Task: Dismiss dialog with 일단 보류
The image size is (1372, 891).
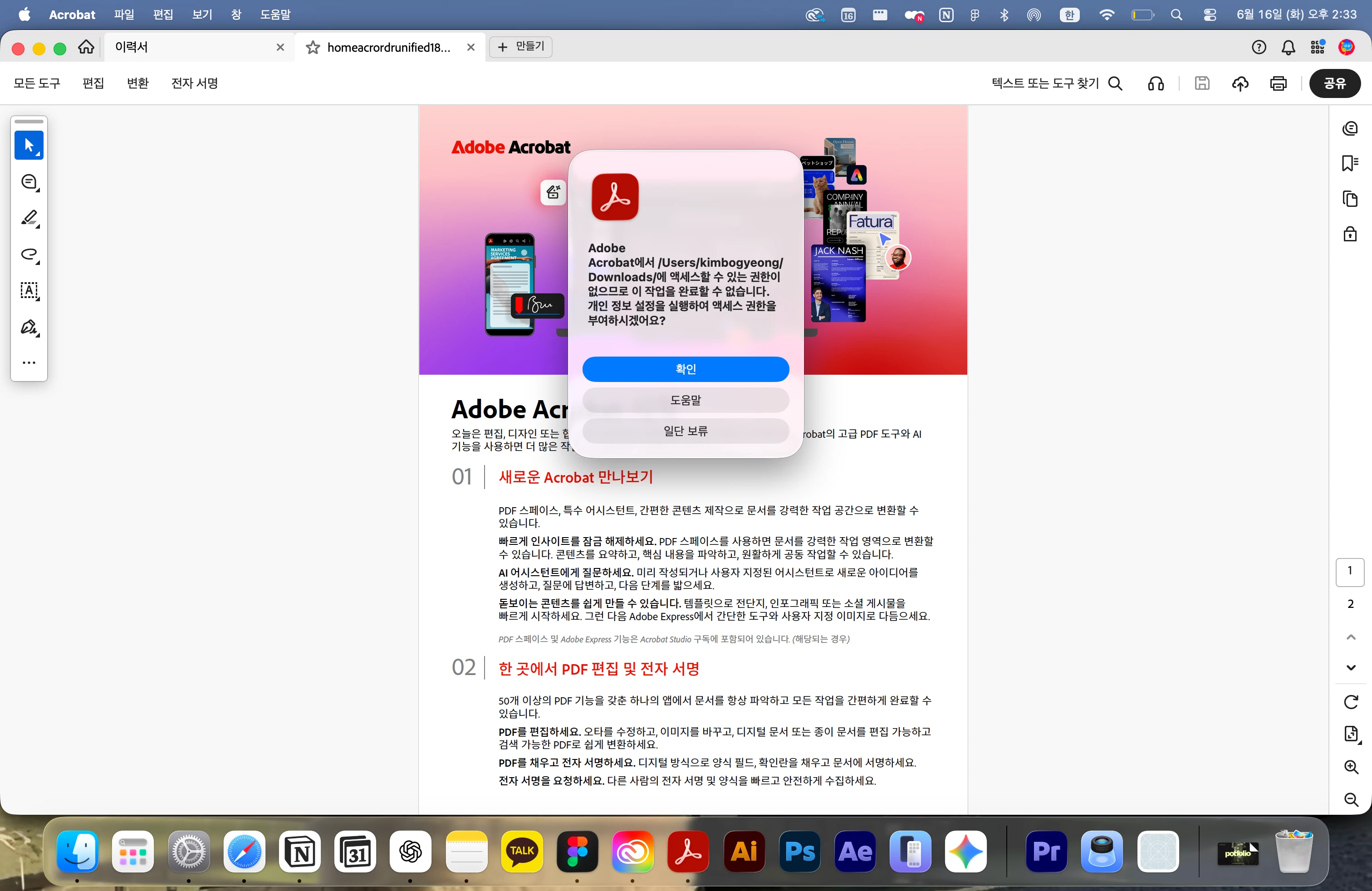Action: [686, 431]
